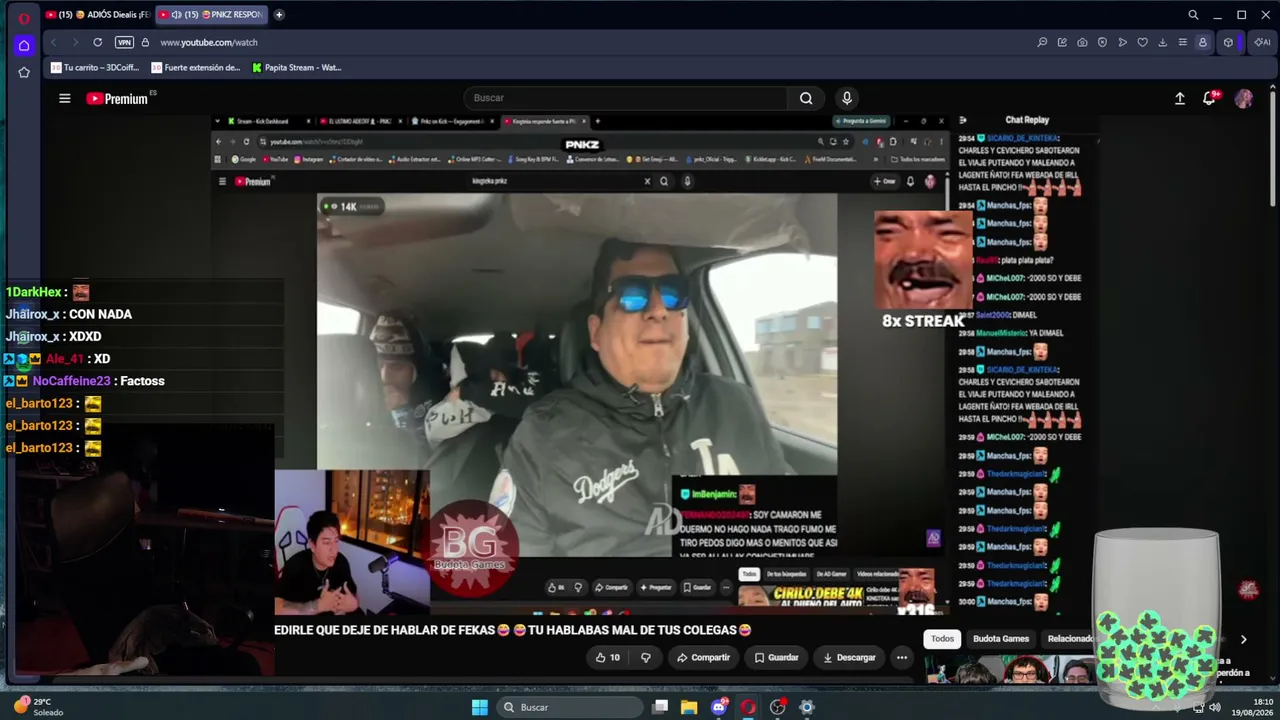This screenshot has width=1280, height=720.
Task: Open the Chat Replay header
Action: tap(1027, 120)
